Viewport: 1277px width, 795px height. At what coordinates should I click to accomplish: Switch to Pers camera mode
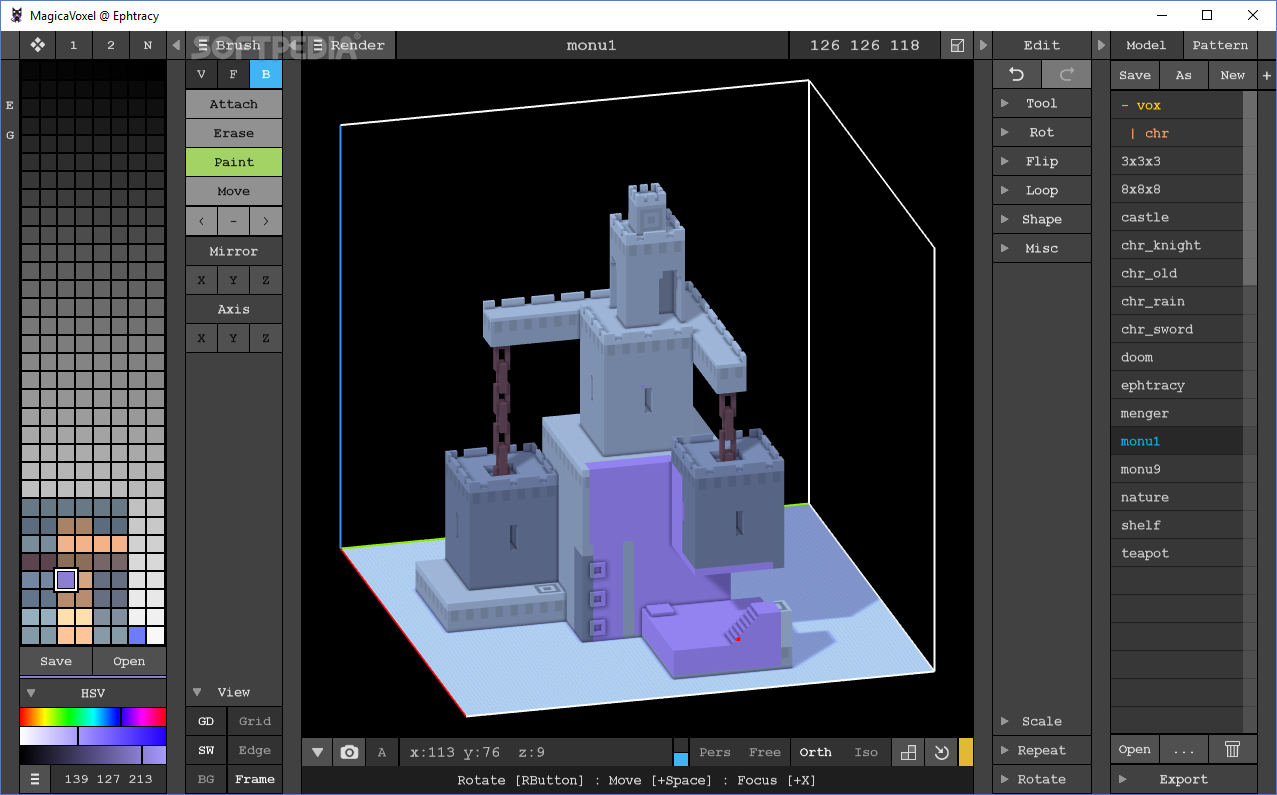(714, 752)
